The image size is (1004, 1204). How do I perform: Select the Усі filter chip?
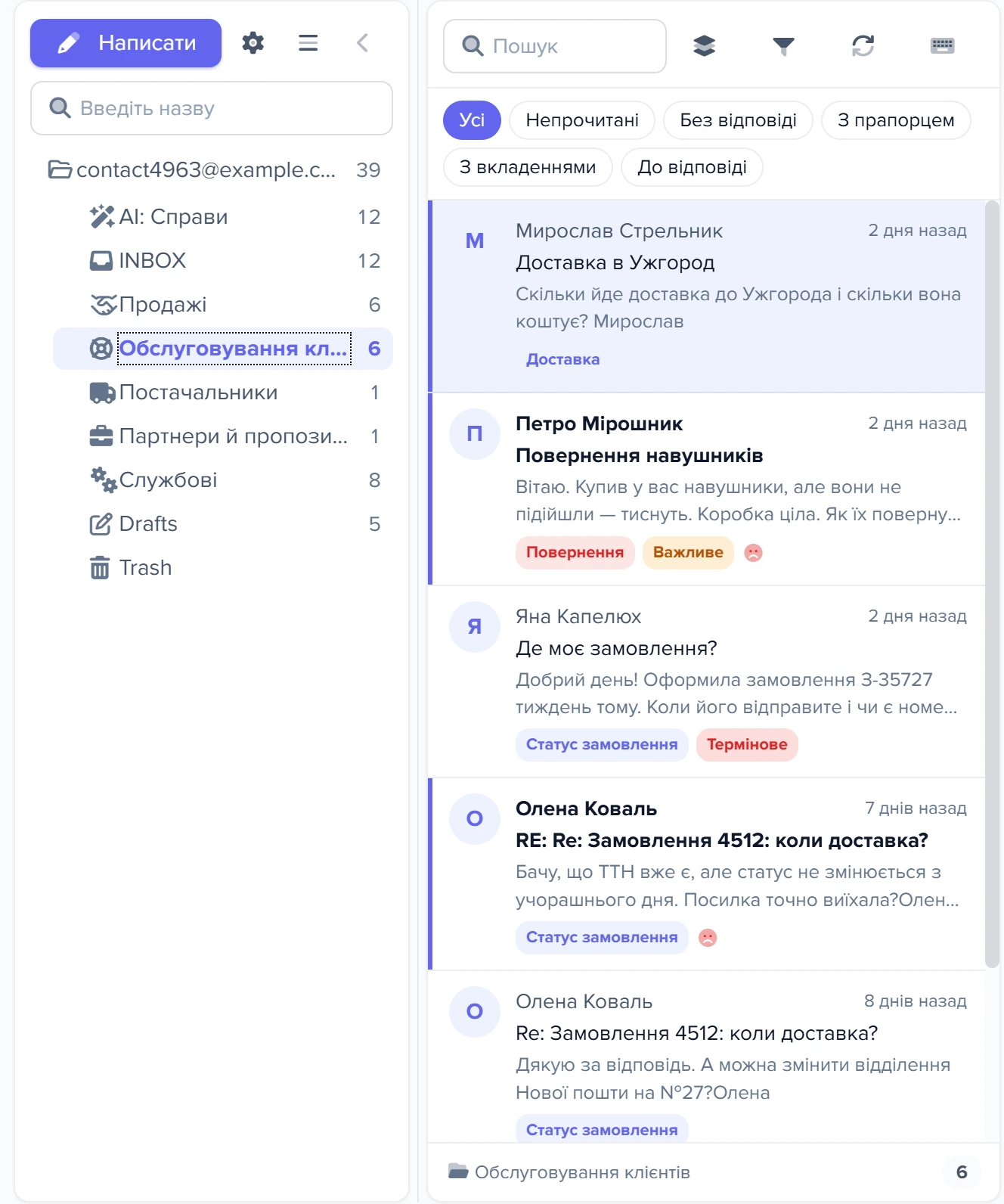pyautogui.click(x=472, y=120)
